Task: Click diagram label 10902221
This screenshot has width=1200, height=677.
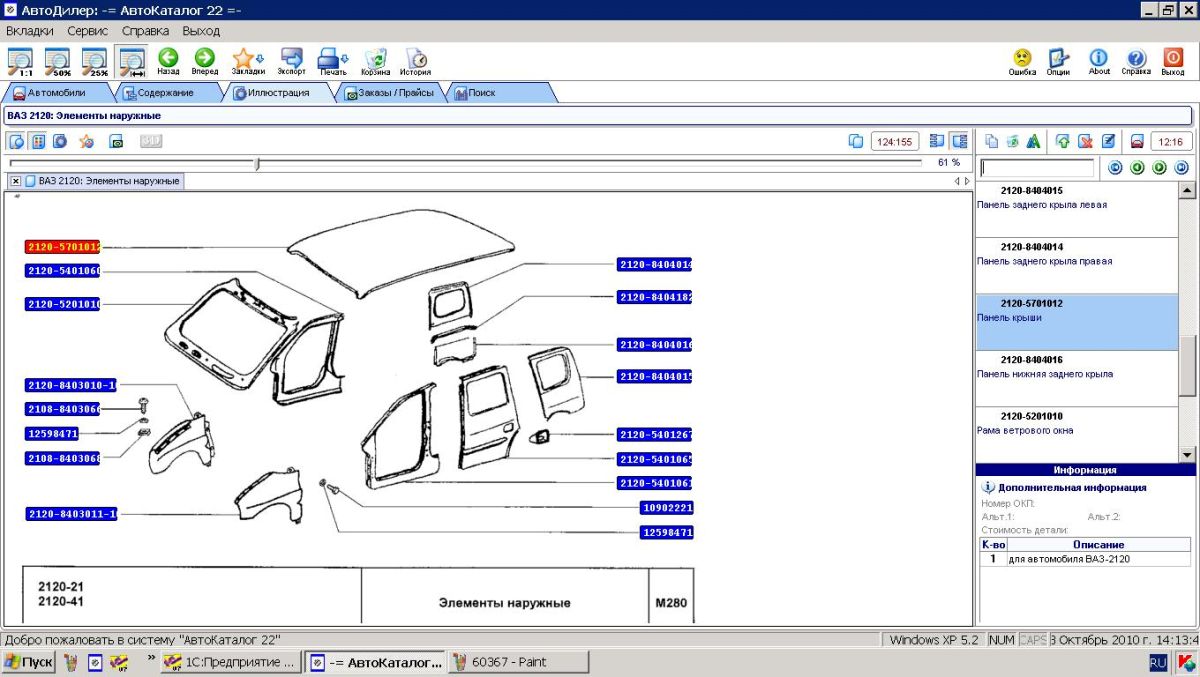Action: click(667, 508)
